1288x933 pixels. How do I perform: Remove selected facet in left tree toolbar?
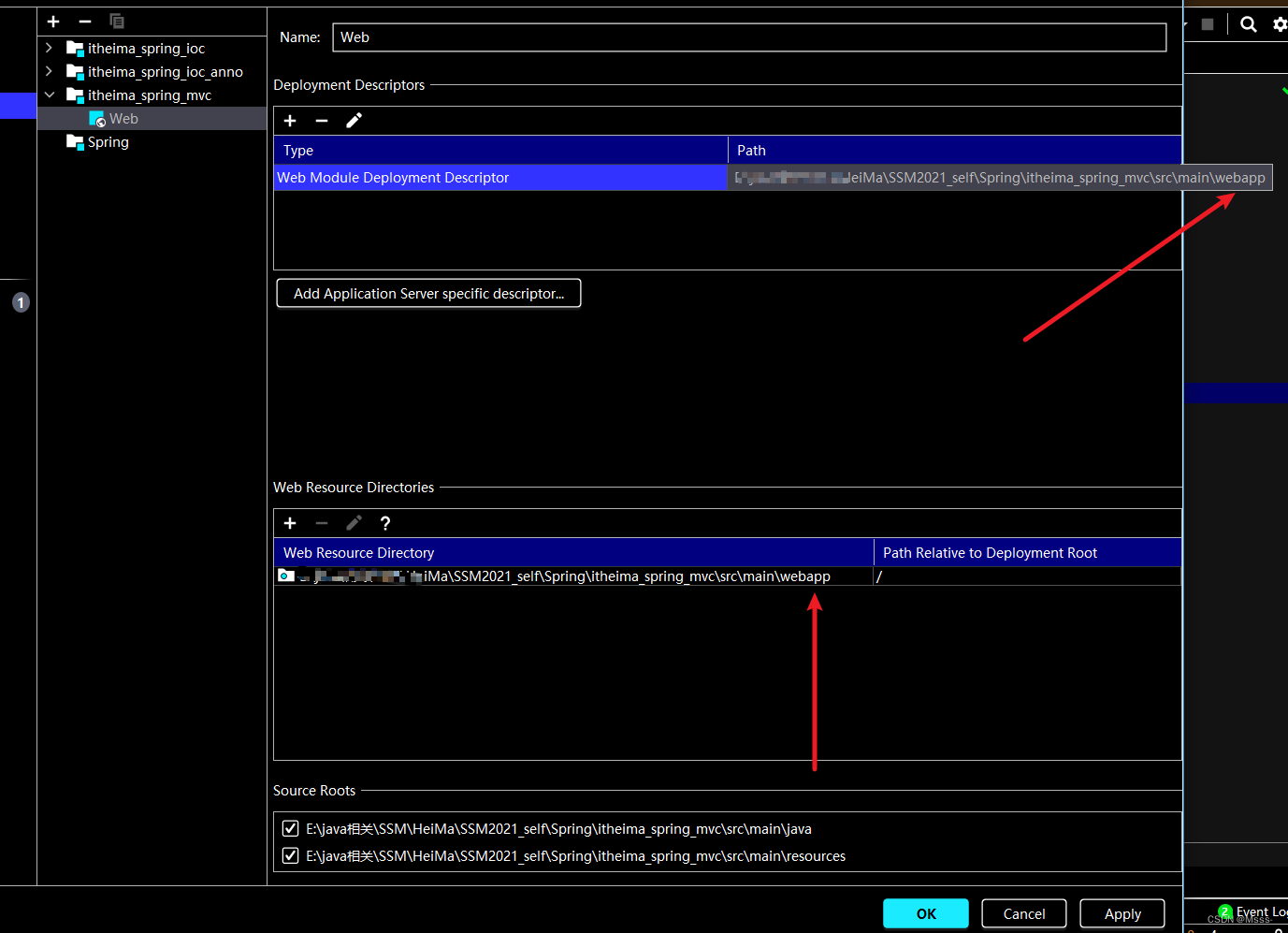point(85,21)
